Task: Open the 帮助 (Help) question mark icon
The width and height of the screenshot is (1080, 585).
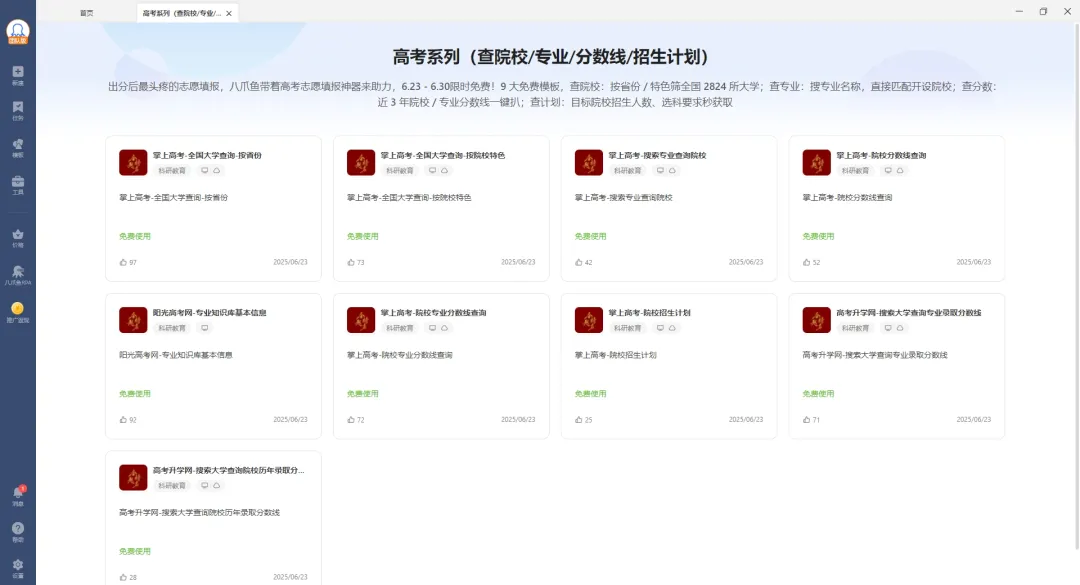Action: tap(18, 530)
